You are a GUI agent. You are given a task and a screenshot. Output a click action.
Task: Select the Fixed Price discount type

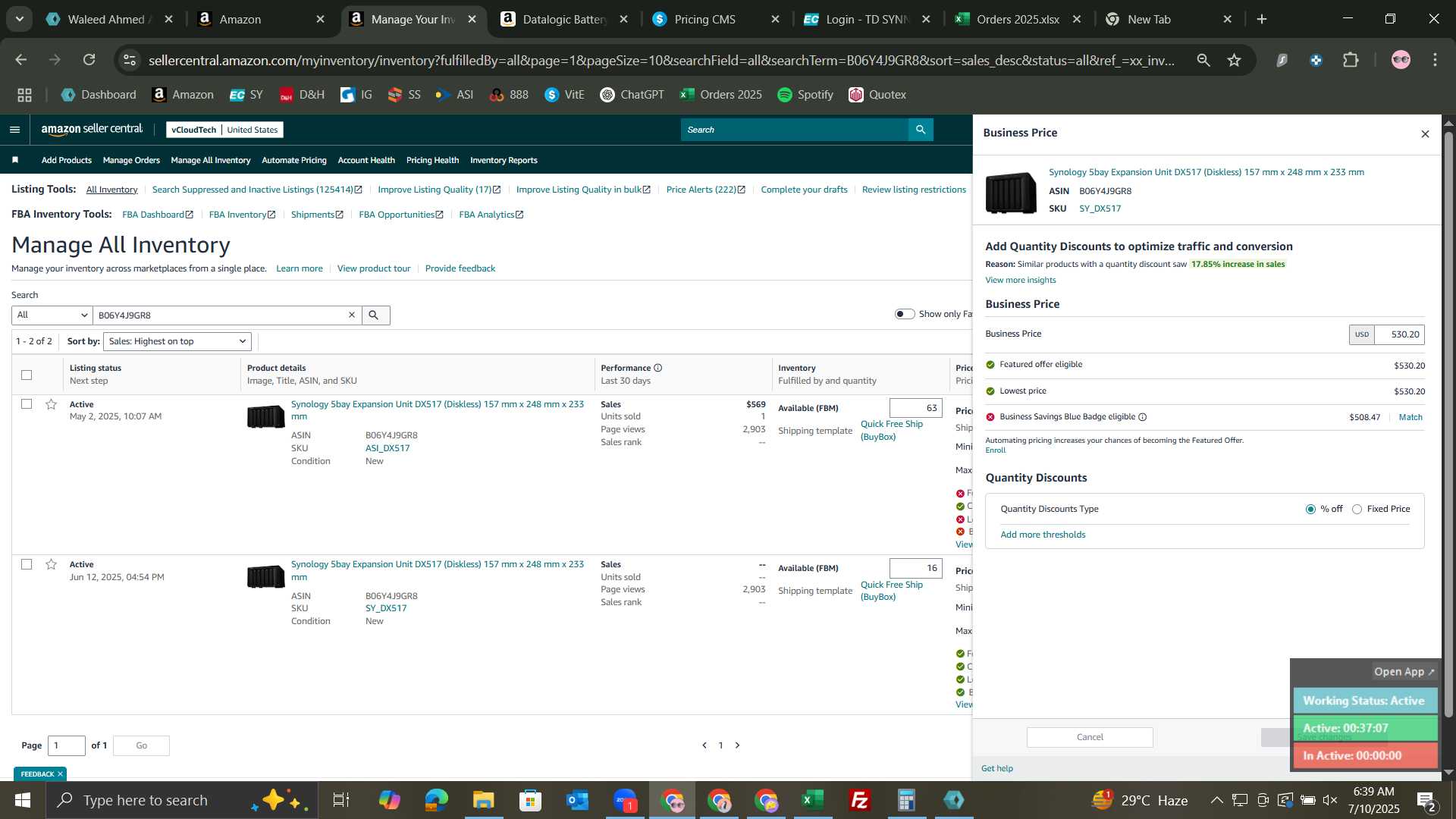[1357, 510]
